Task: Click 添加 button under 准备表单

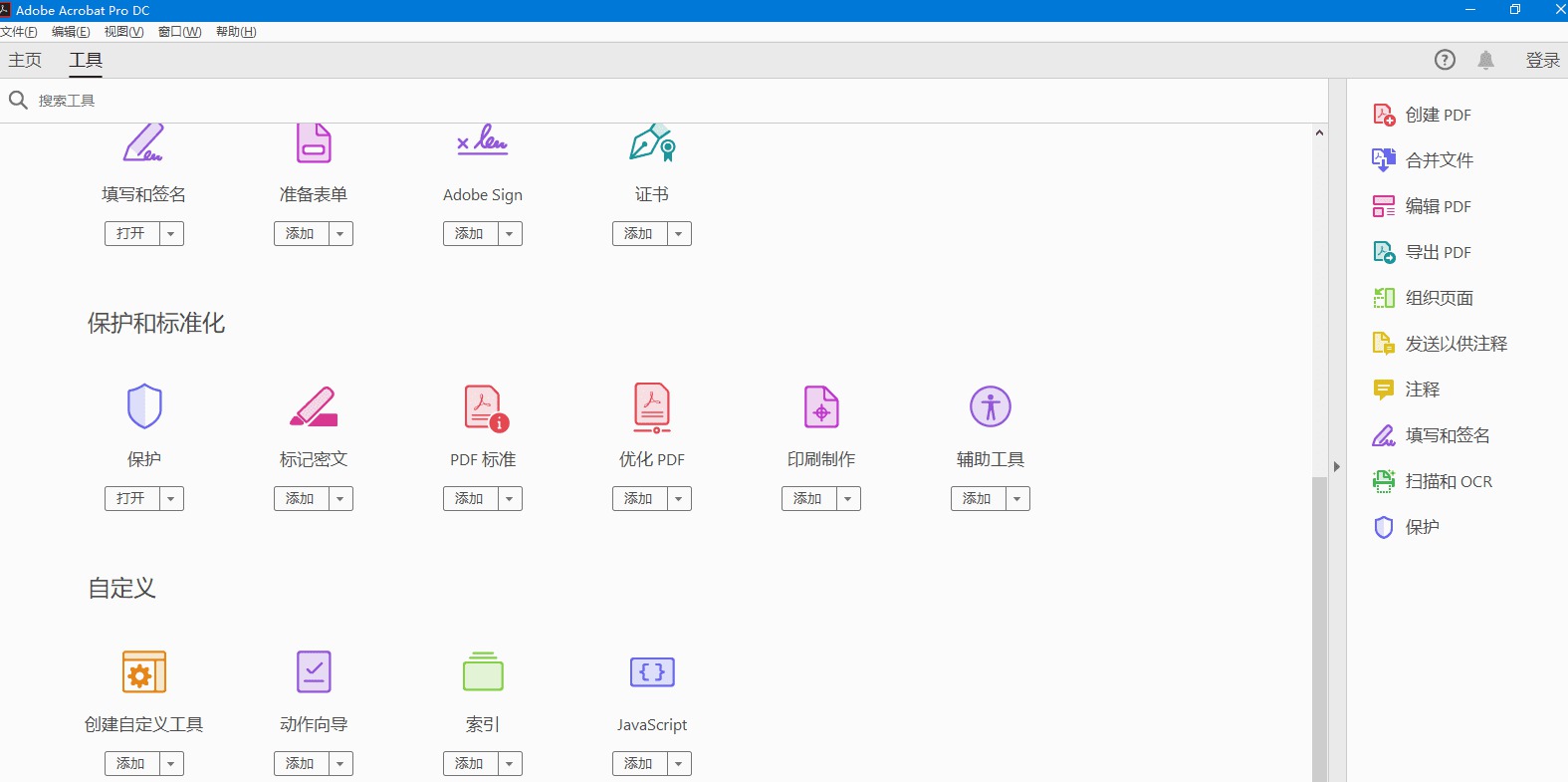Action: click(302, 234)
